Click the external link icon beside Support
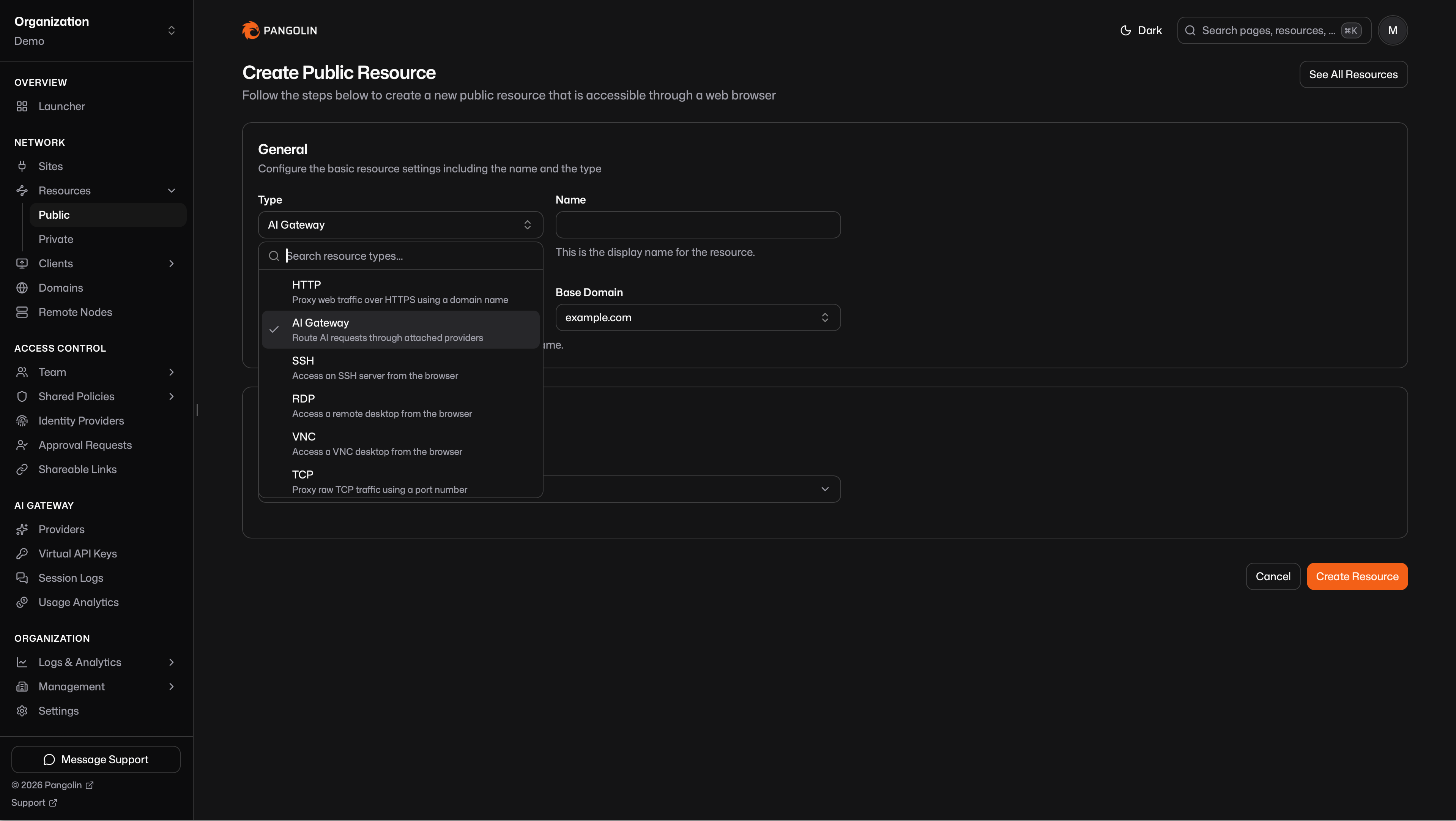The image size is (1456, 821). click(53, 803)
